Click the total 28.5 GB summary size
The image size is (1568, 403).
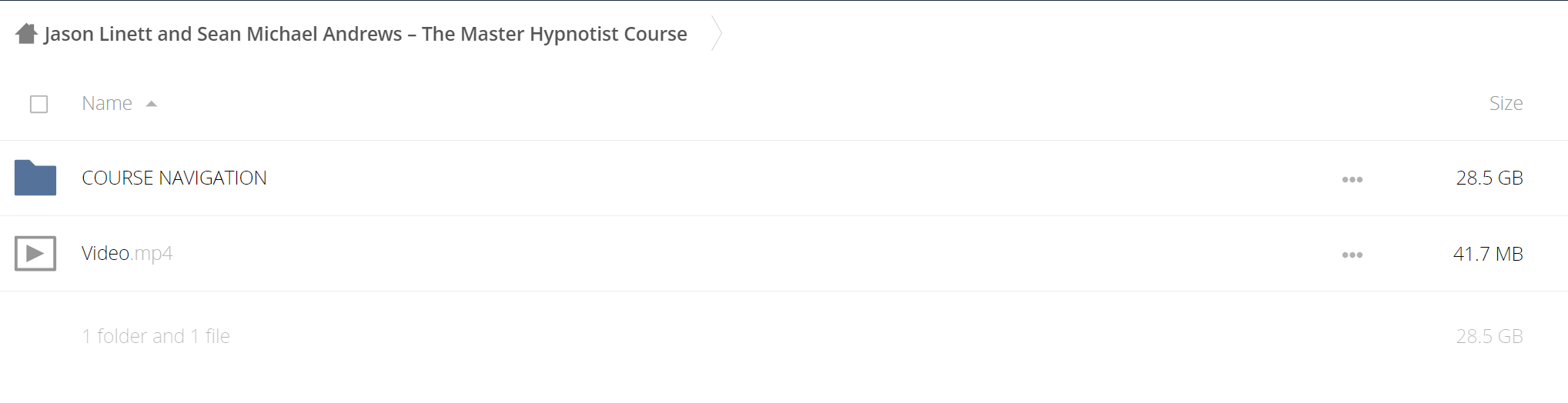[x=1489, y=336]
